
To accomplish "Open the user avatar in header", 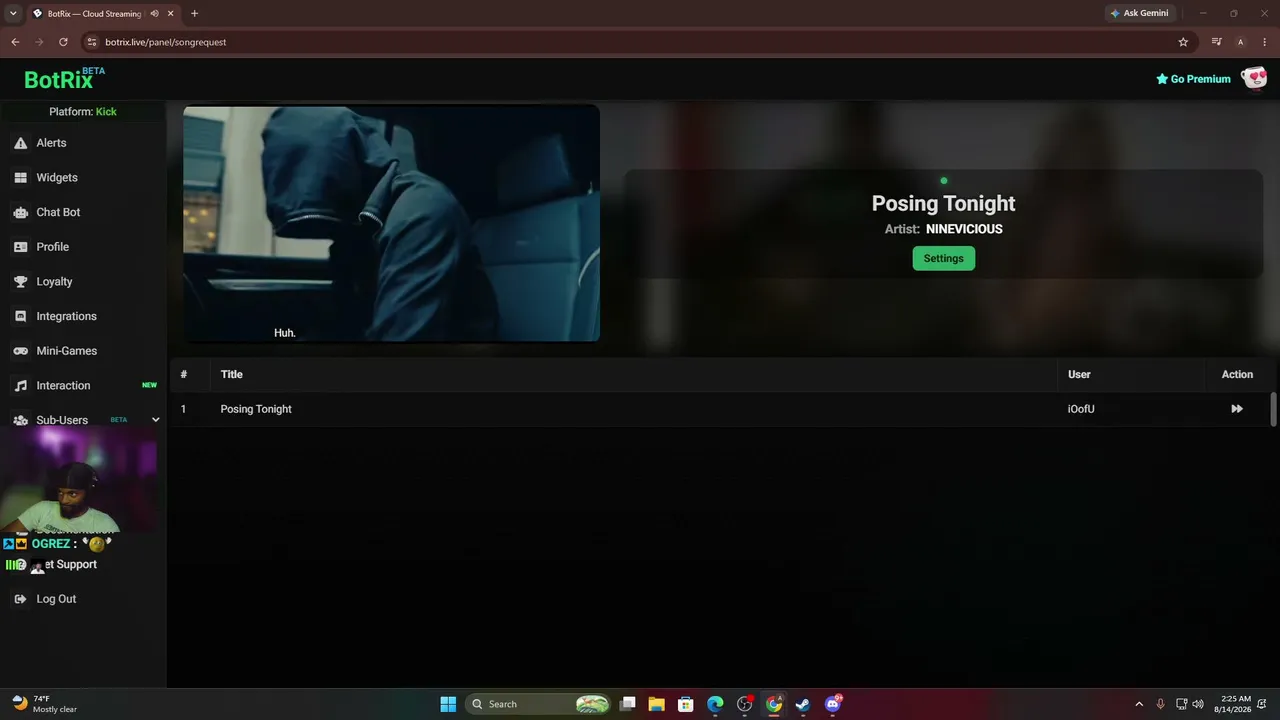I will (x=1254, y=78).
